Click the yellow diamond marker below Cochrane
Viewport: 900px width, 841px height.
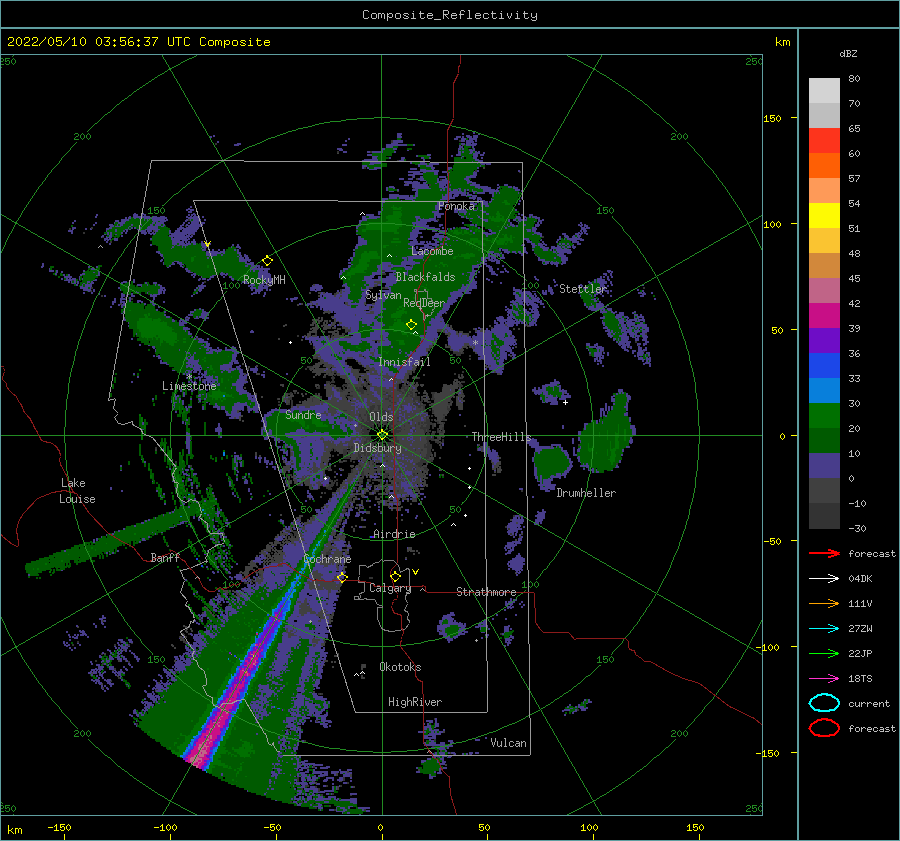(x=342, y=577)
